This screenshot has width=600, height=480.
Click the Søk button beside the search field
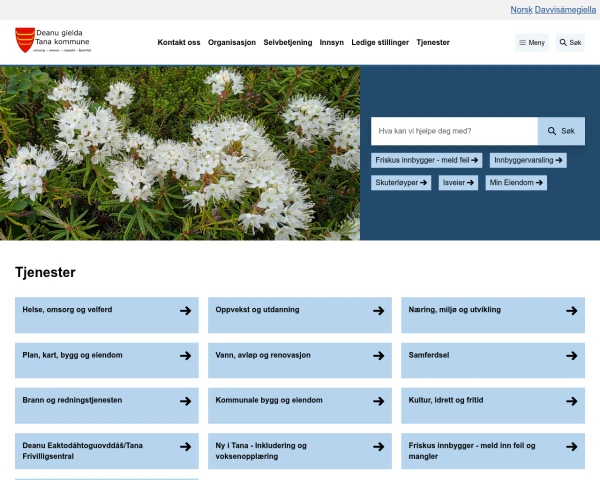[x=561, y=131]
